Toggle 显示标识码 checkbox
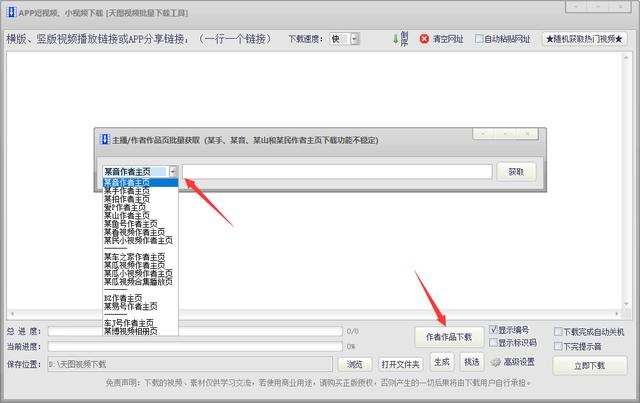 493,342
